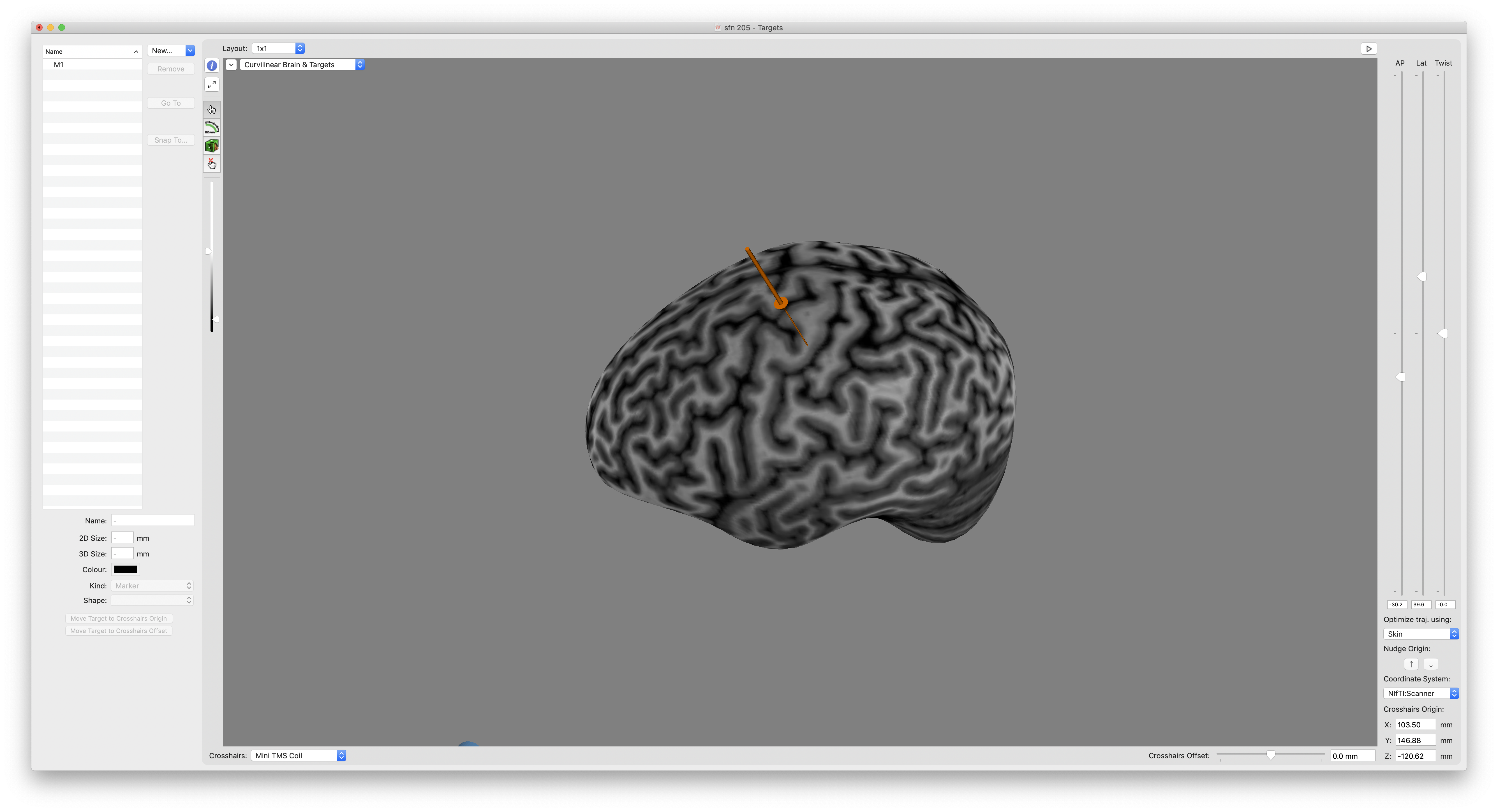
Task: Nudge origin down with arrow button
Action: coord(1430,664)
